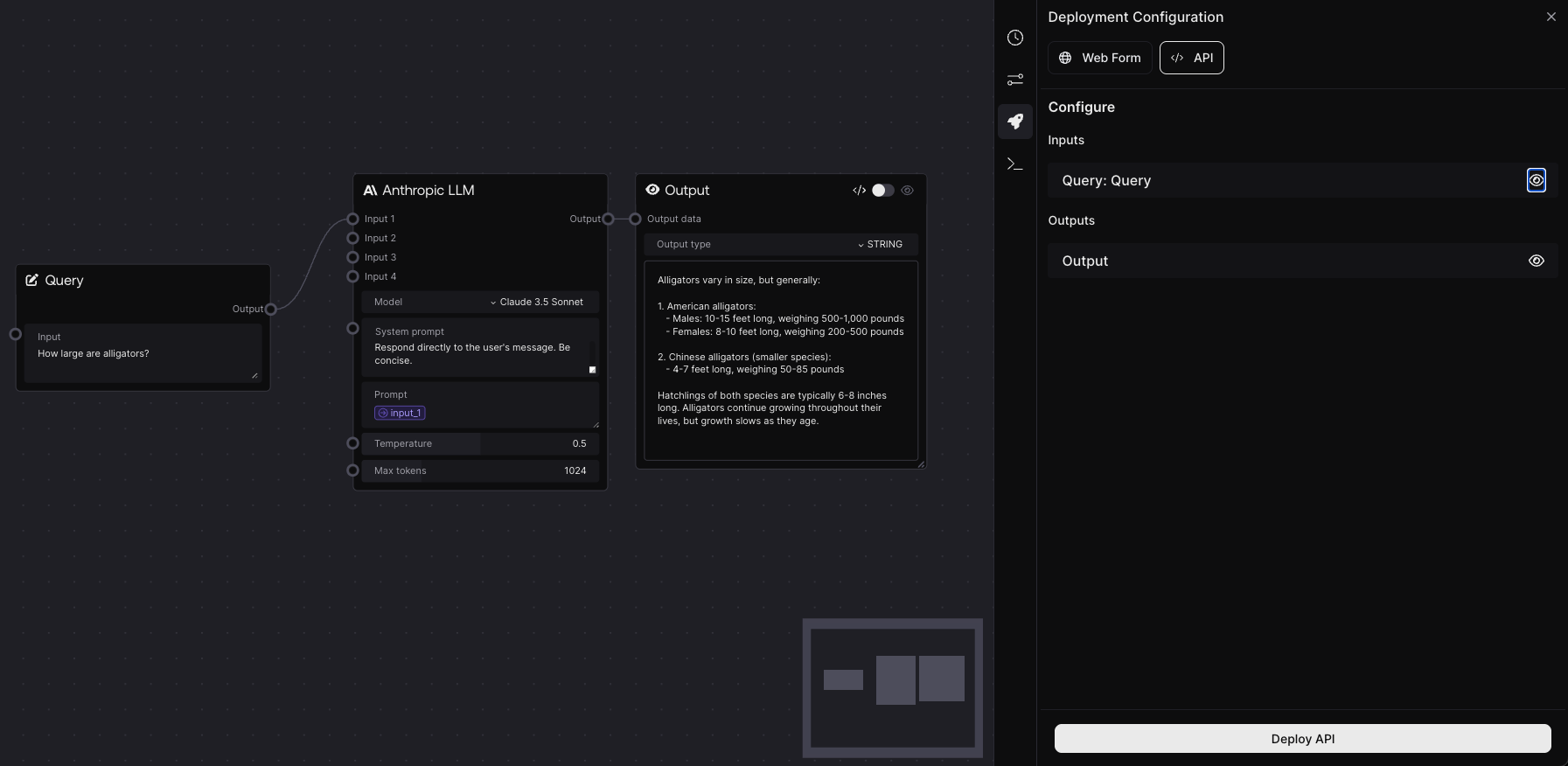This screenshot has height=766, width=1568.
Task: Adjust the Max tokens slider set to 1024
Action: pyautogui.click(x=480, y=470)
